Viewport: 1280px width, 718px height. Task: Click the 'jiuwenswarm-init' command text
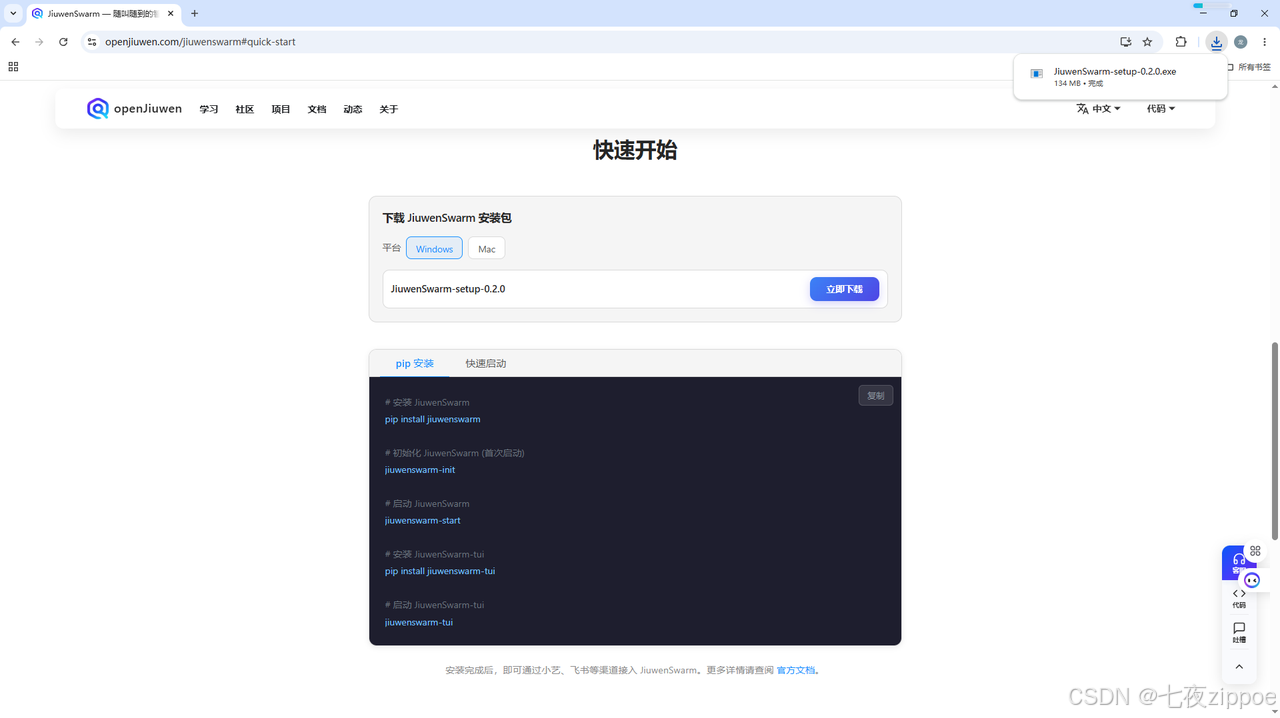[420, 470]
